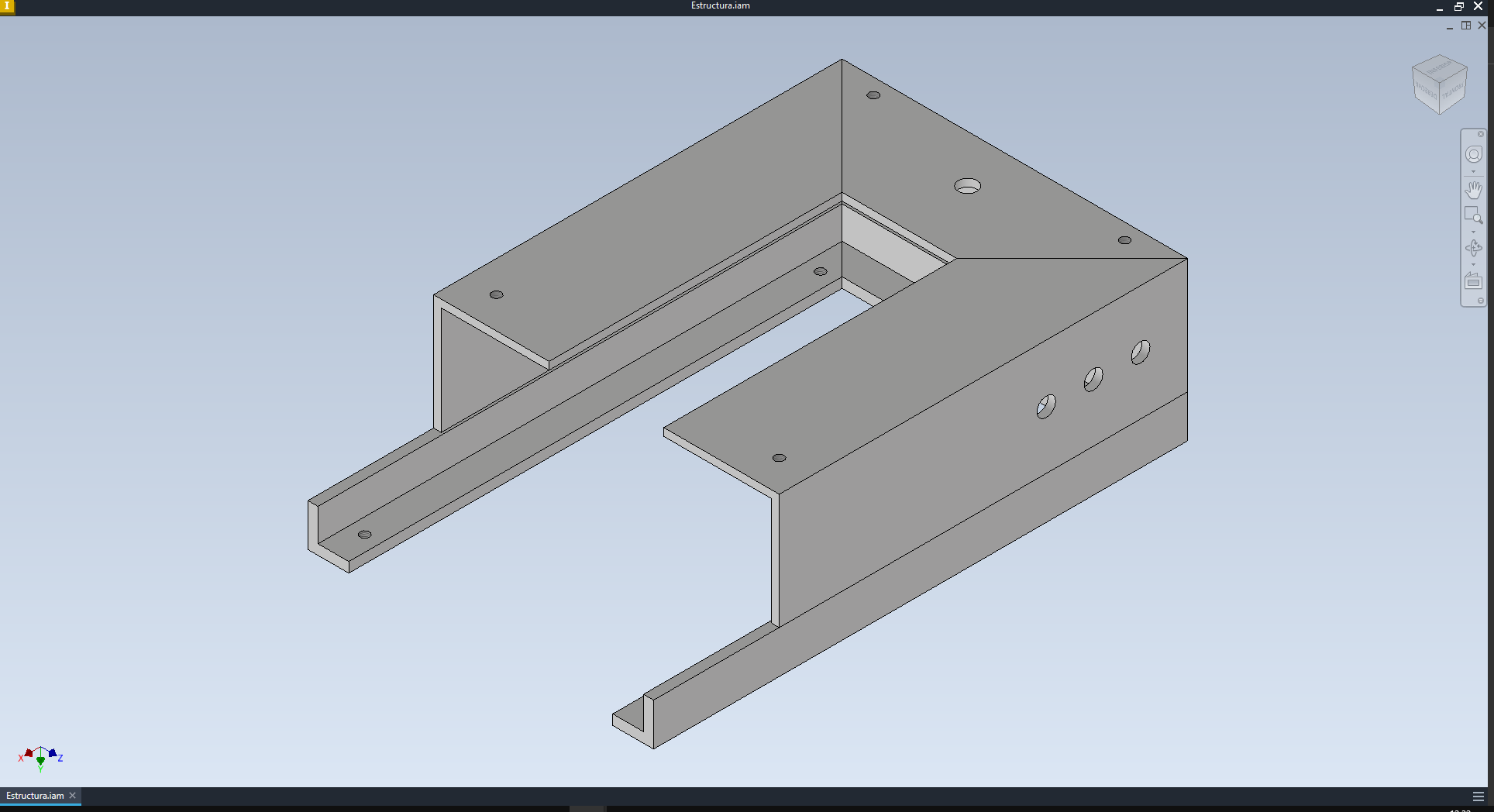This screenshot has width=1494, height=812.
Task: Close the Estructura.iam document tab
Action: (x=73, y=796)
